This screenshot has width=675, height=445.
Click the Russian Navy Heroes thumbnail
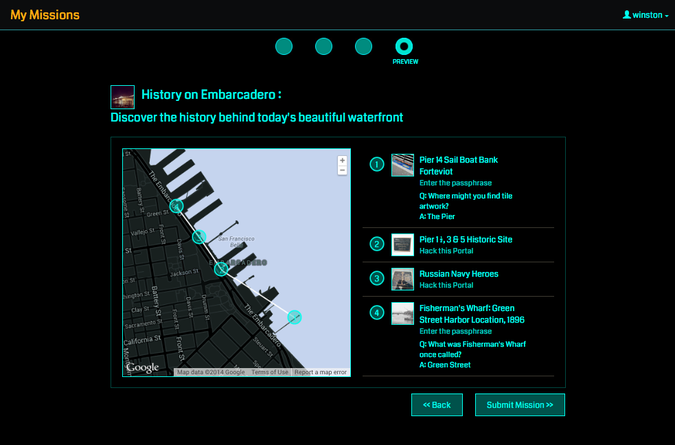click(402, 279)
